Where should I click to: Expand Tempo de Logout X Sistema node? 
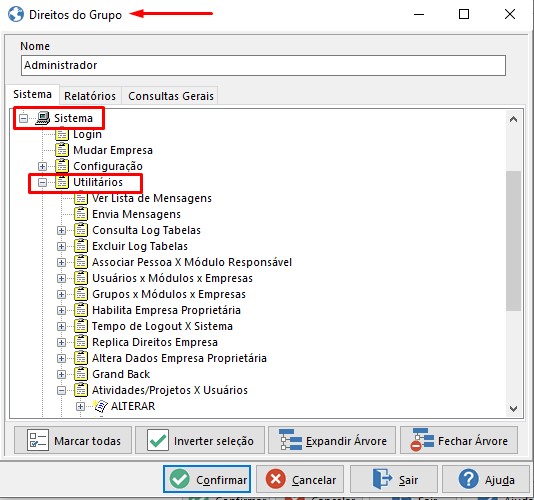click(x=61, y=326)
